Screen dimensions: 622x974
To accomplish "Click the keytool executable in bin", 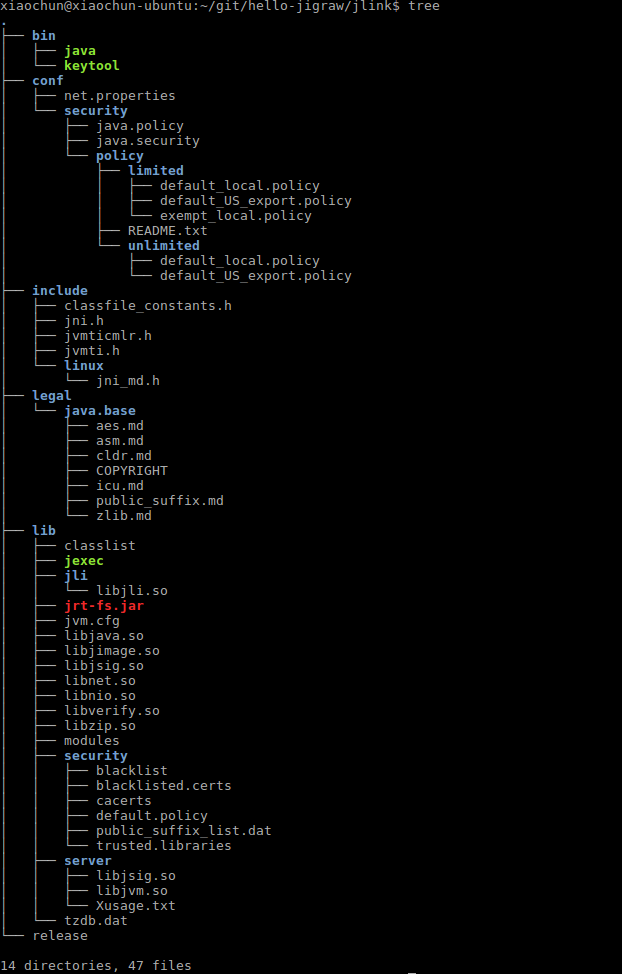I will click(x=91, y=66).
